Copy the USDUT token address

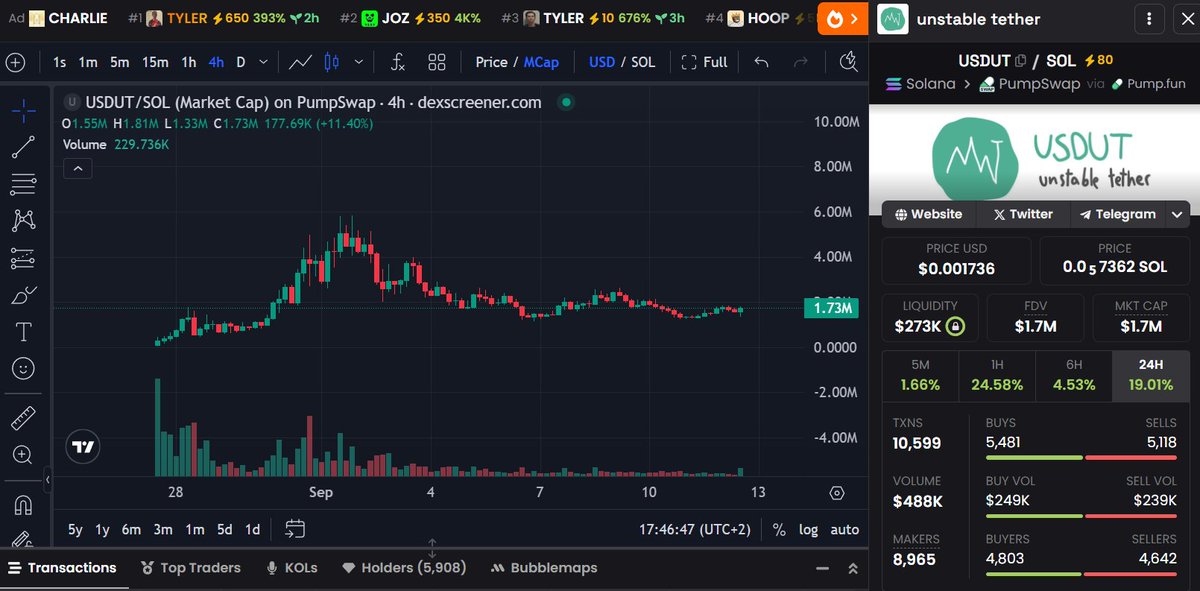(1021, 61)
